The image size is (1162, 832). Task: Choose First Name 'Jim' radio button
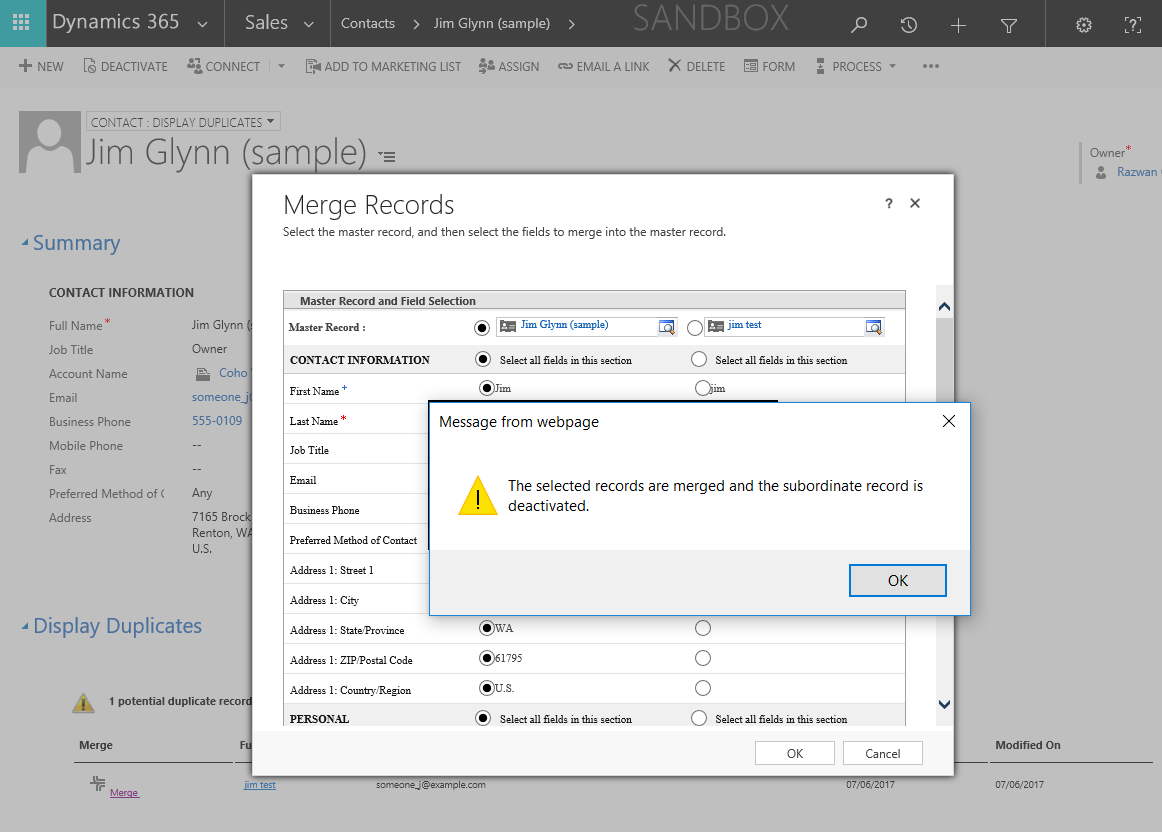tap(487, 387)
